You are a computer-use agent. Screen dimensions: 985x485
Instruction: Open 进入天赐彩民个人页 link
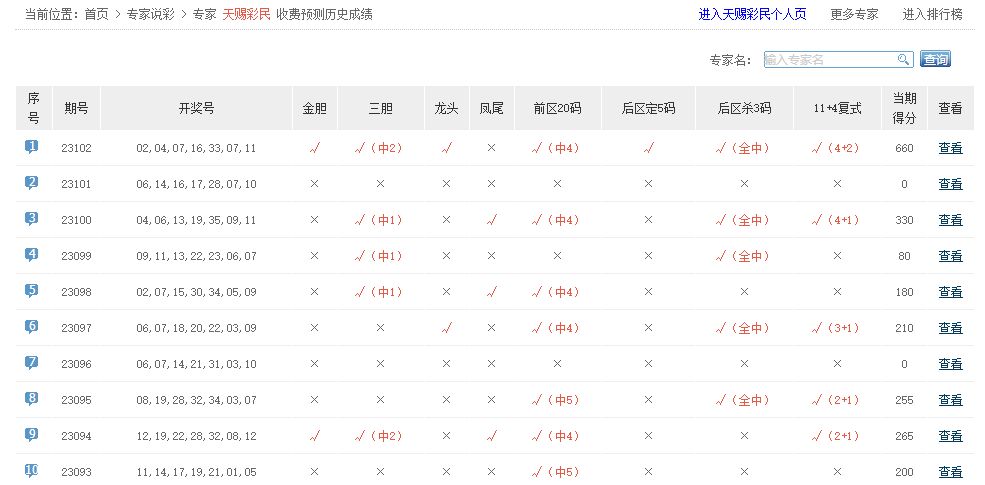[752, 14]
